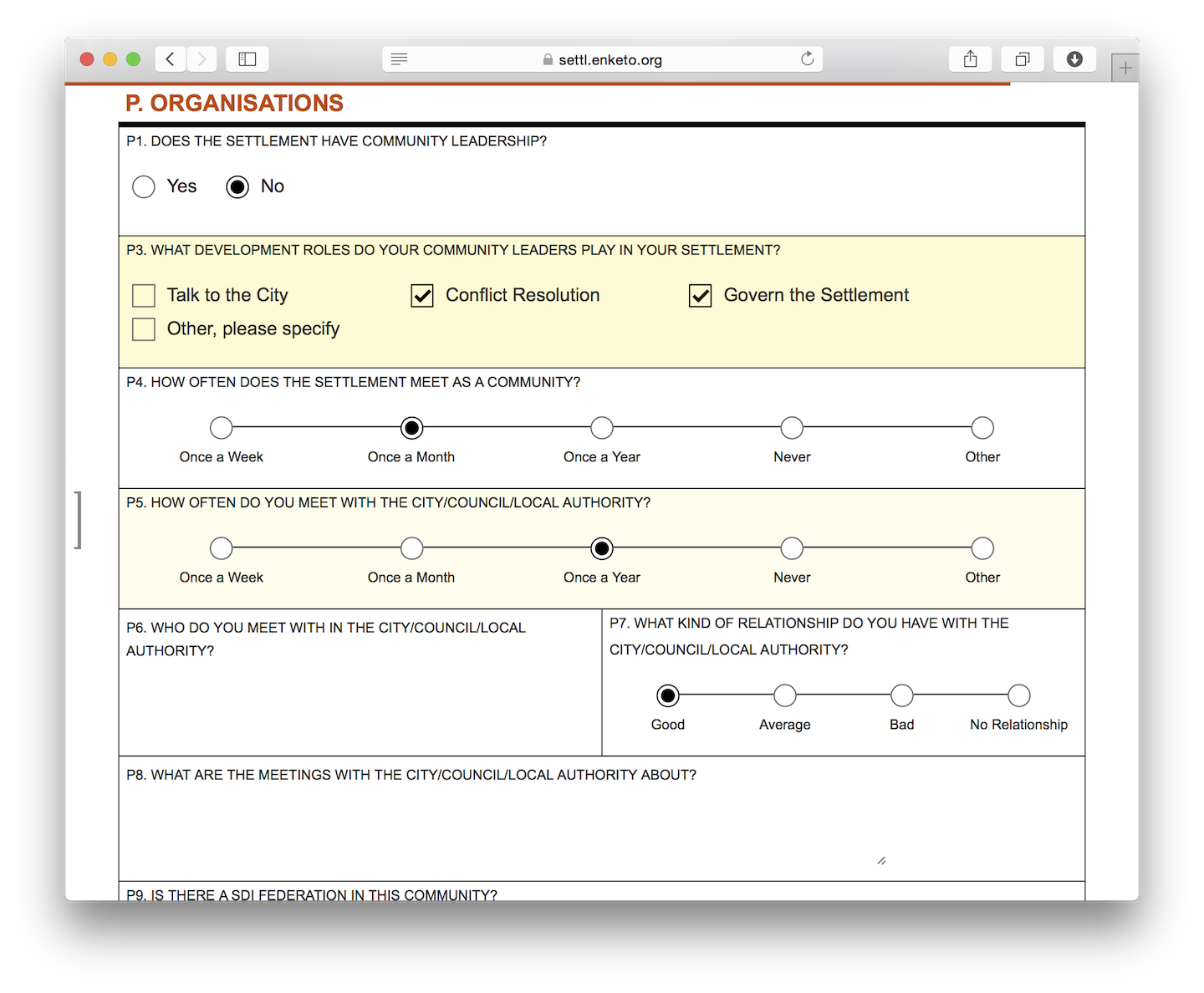
Task: Select Yes for community leadership
Action: pyautogui.click(x=144, y=186)
